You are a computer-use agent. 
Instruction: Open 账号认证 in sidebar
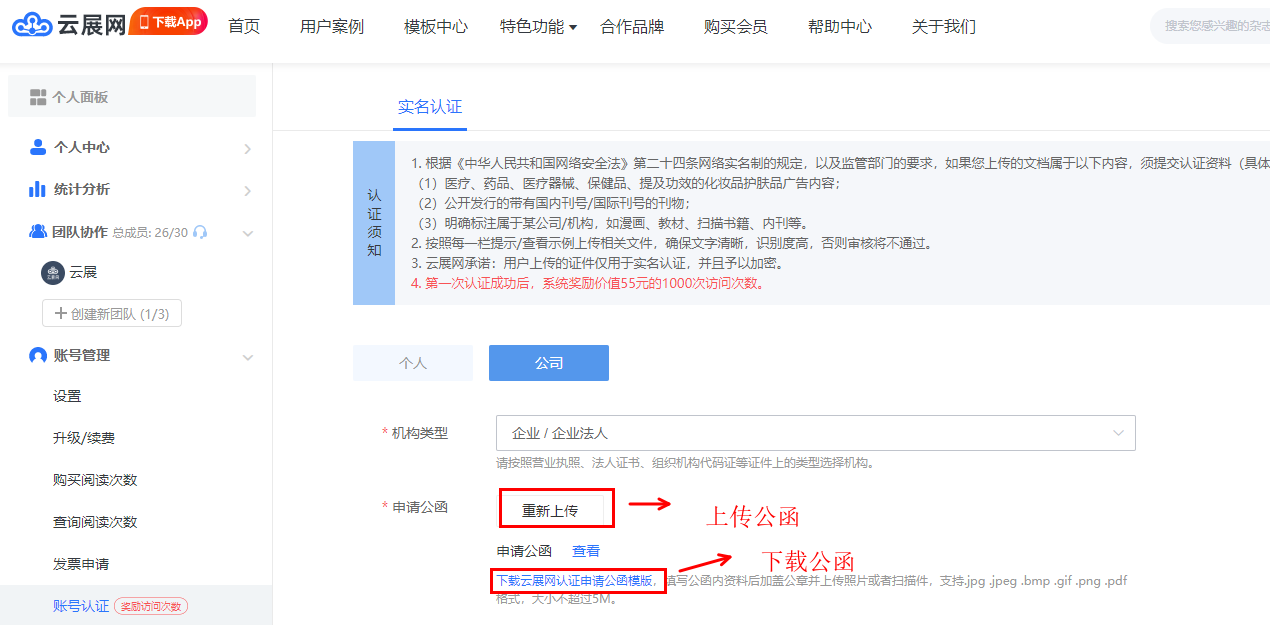pyautogui.click(x=81, y=606)
